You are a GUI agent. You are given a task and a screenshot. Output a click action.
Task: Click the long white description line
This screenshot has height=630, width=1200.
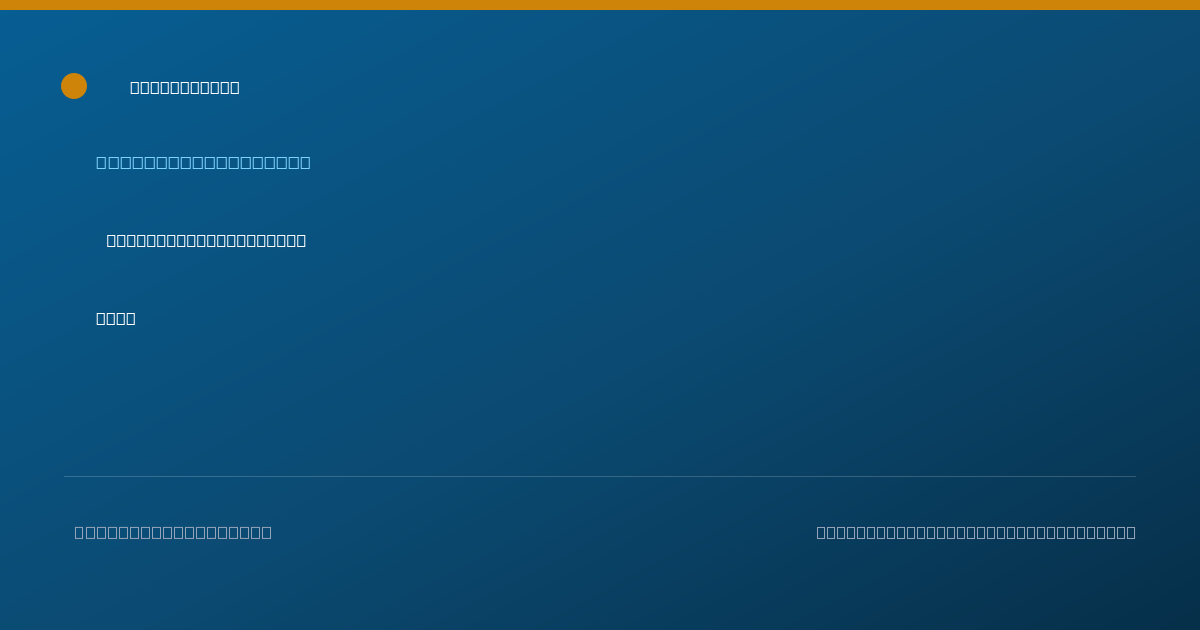pyautogui.click(x=206, y=240)
